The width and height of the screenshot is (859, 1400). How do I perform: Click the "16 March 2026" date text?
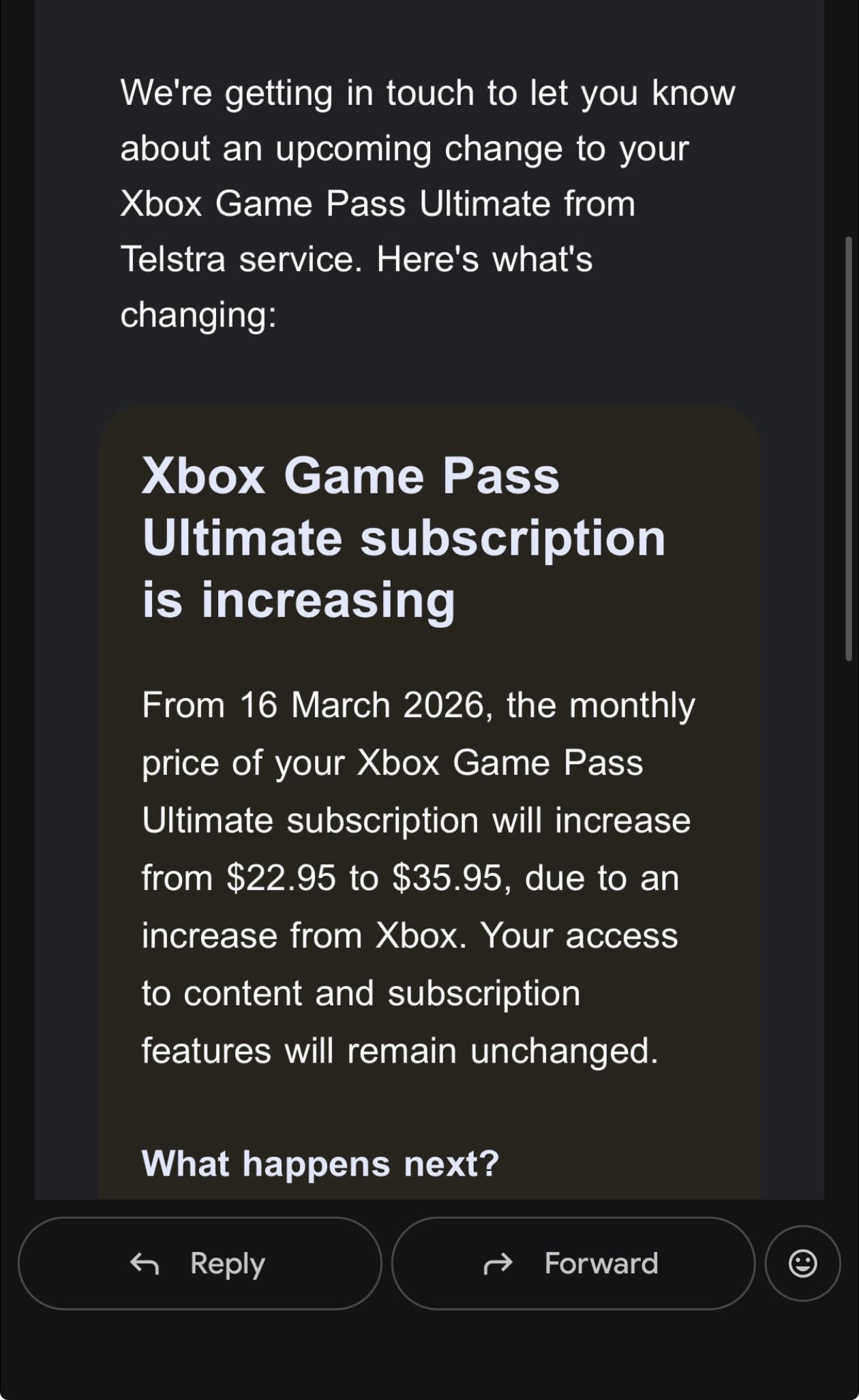tap(361, 705)
